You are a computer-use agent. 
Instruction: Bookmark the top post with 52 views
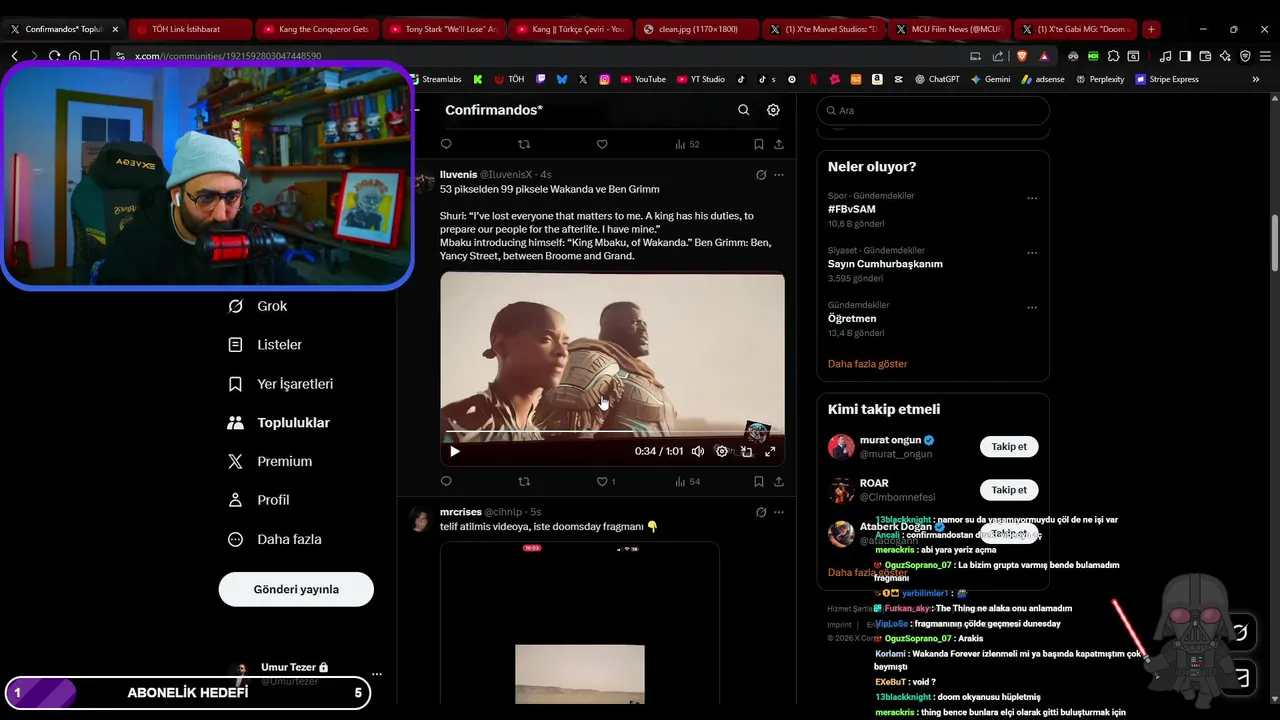[x=759, y=144]
